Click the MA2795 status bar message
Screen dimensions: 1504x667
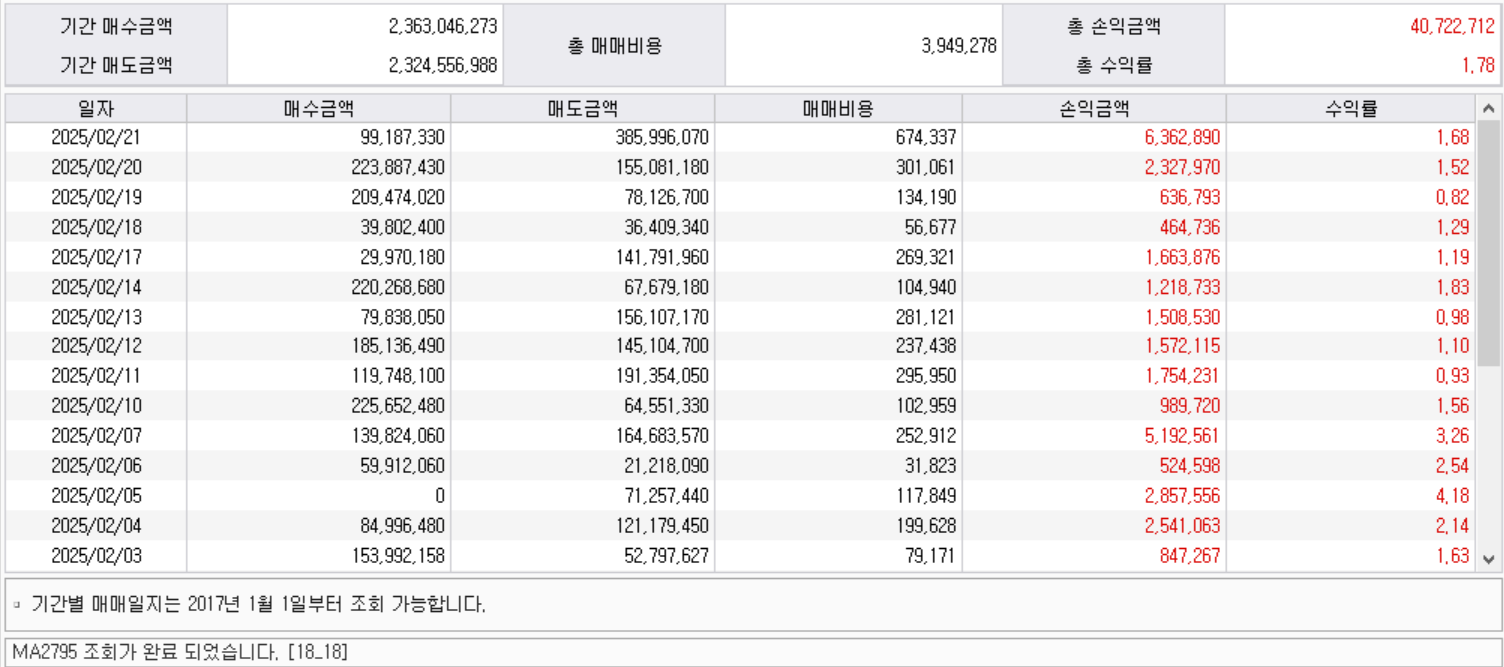click(180, 652)
